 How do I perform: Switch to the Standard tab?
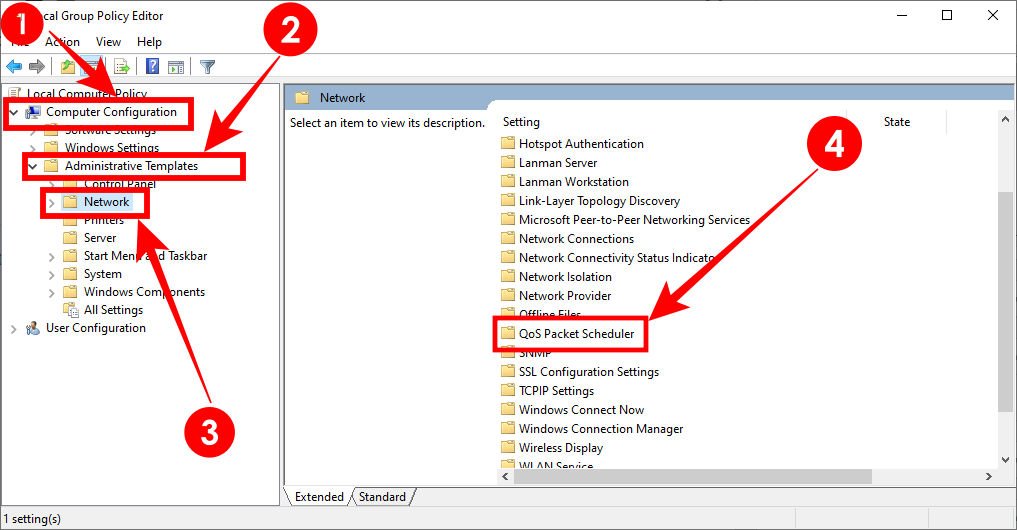pyautogui.click(x=382, y=496)
